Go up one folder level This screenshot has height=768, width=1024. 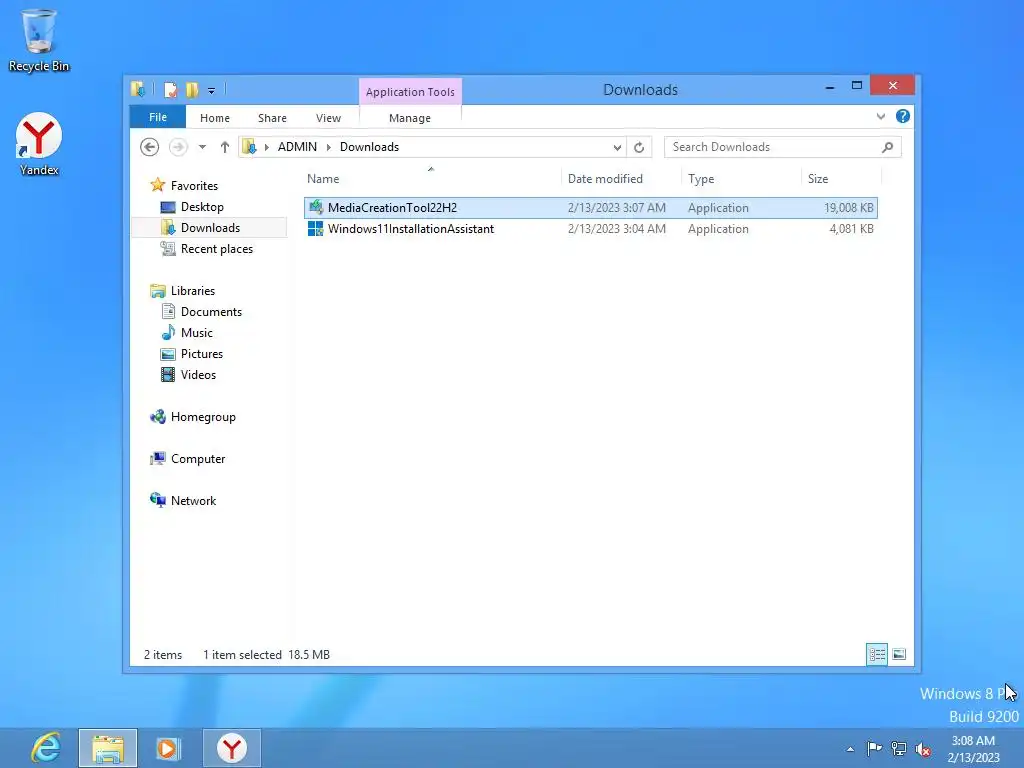point(225,147)
